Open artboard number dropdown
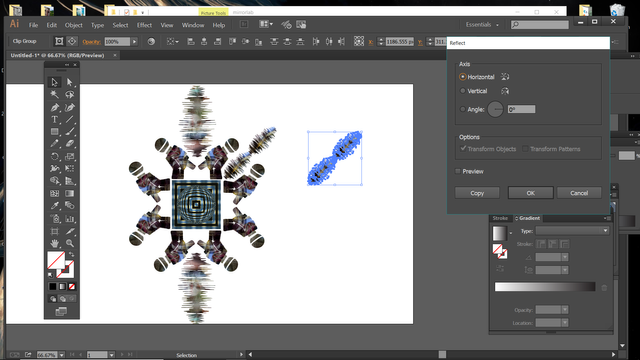 pos(111,355)
